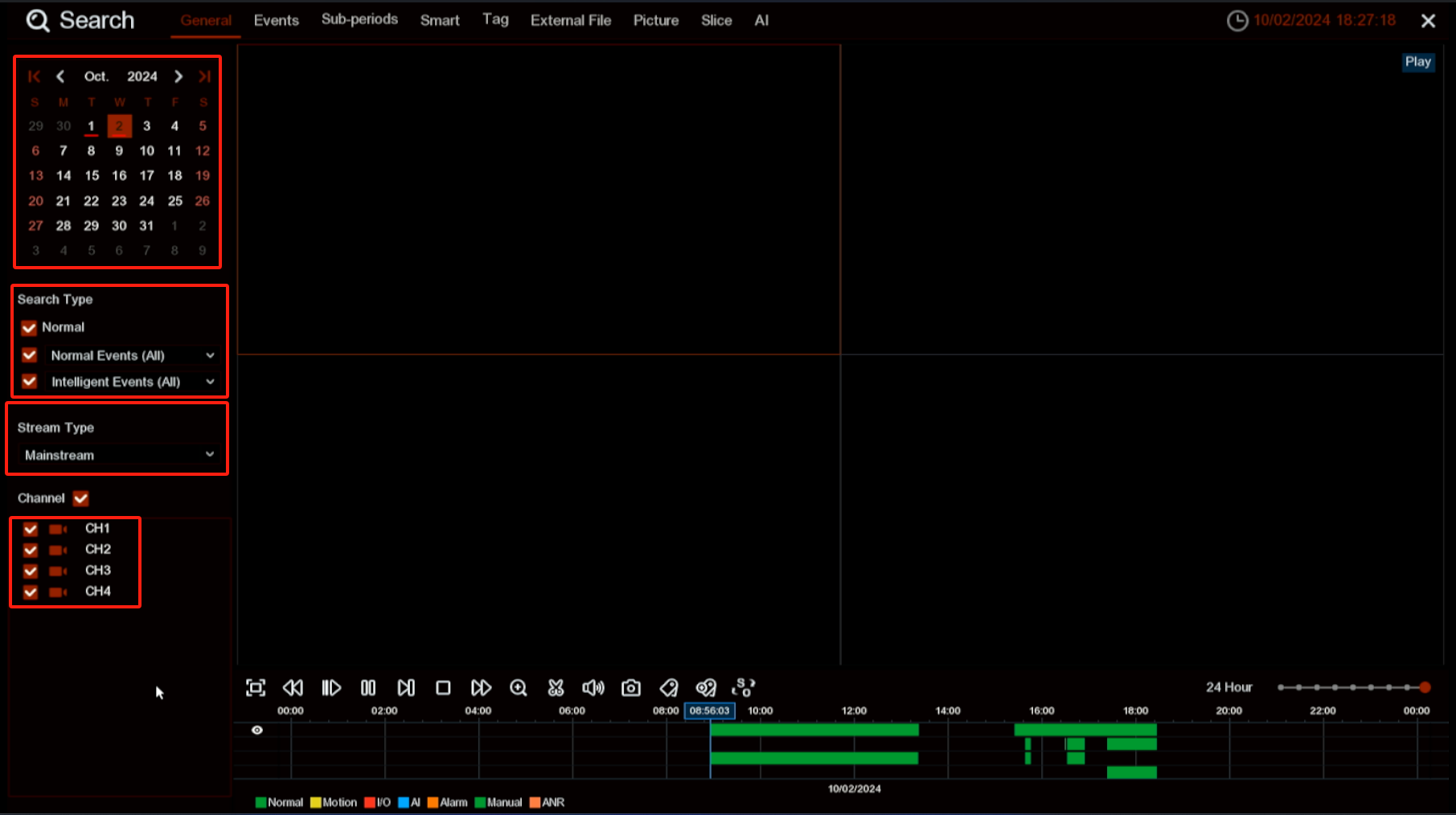Uncheck the Intelligent Events (All) checkbox
1456x815 pixels.
pyautogui.click(x=30, y=382)
